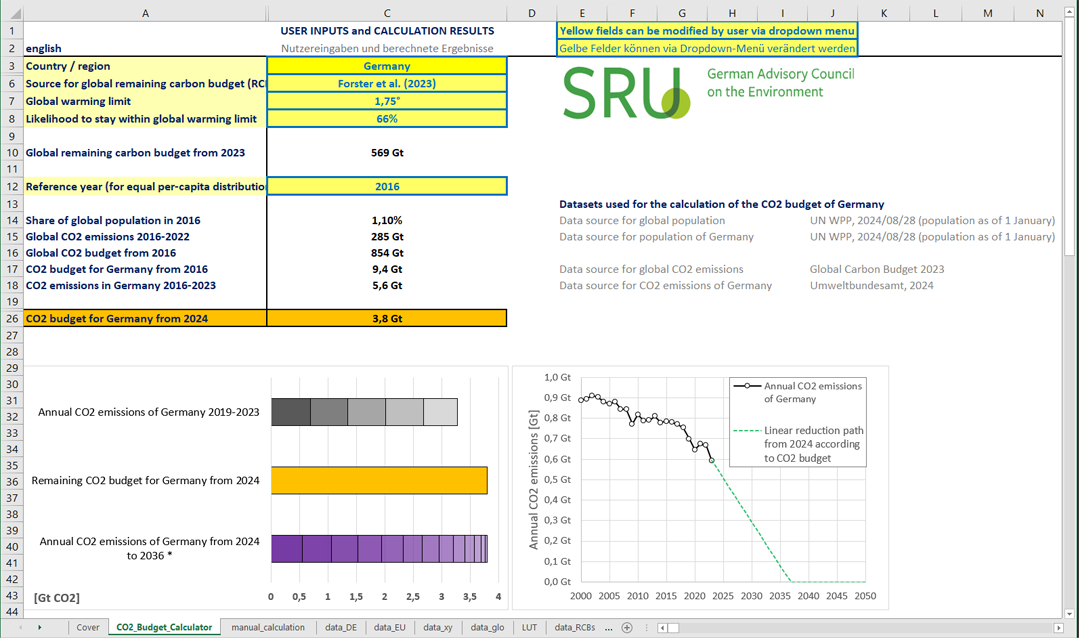
Task: Open the data_DE sheet tab
Action: click(341, 627)
